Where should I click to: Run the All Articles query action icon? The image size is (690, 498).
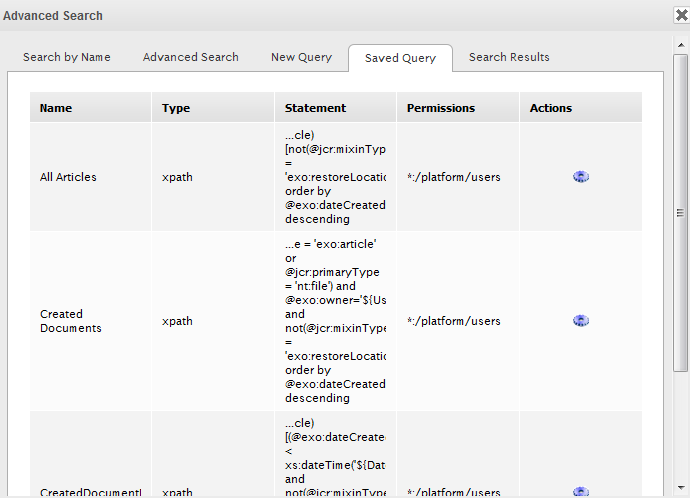pyautogui.click(x=581, y=177)
